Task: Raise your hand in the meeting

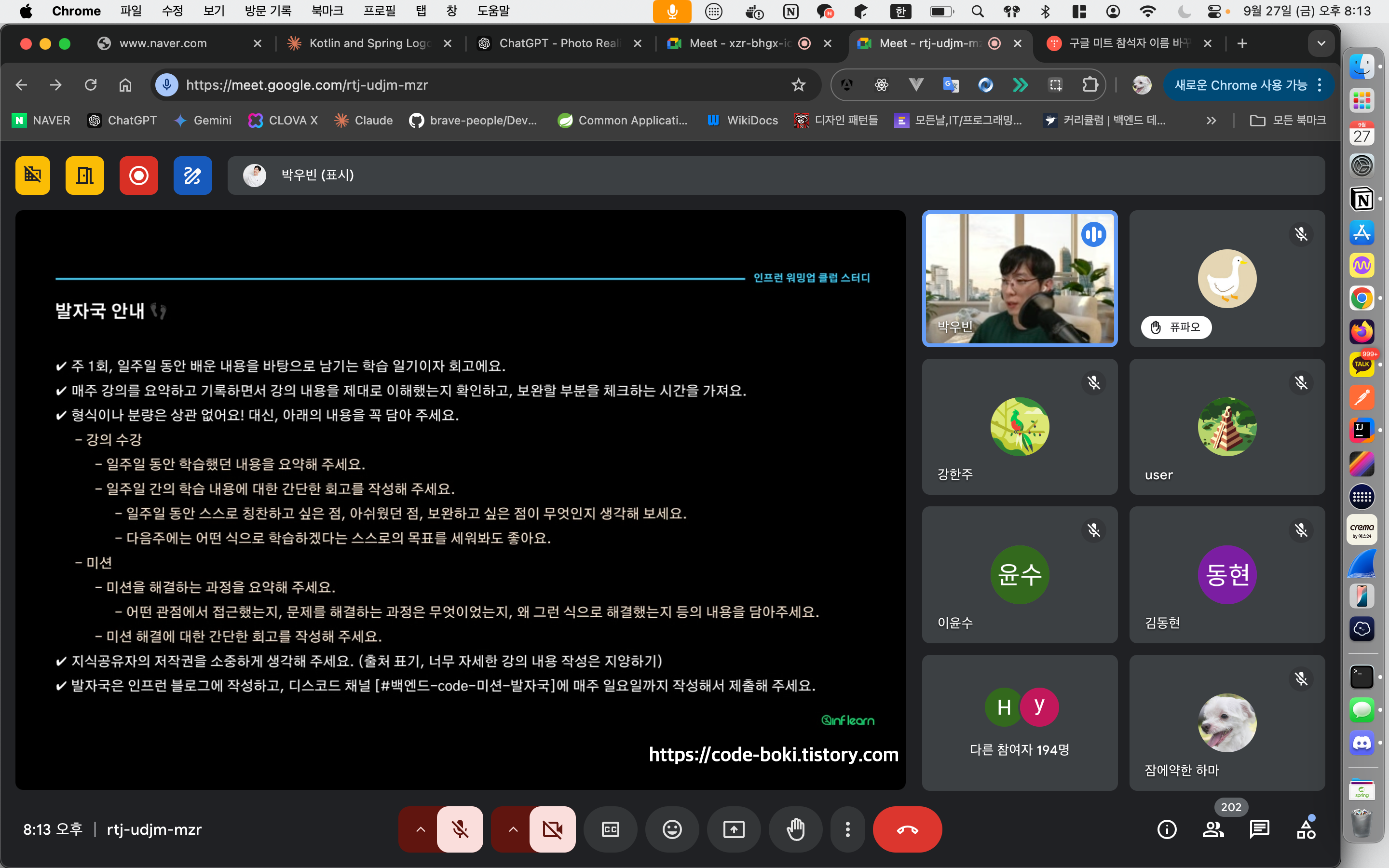Action: [795, 829]
